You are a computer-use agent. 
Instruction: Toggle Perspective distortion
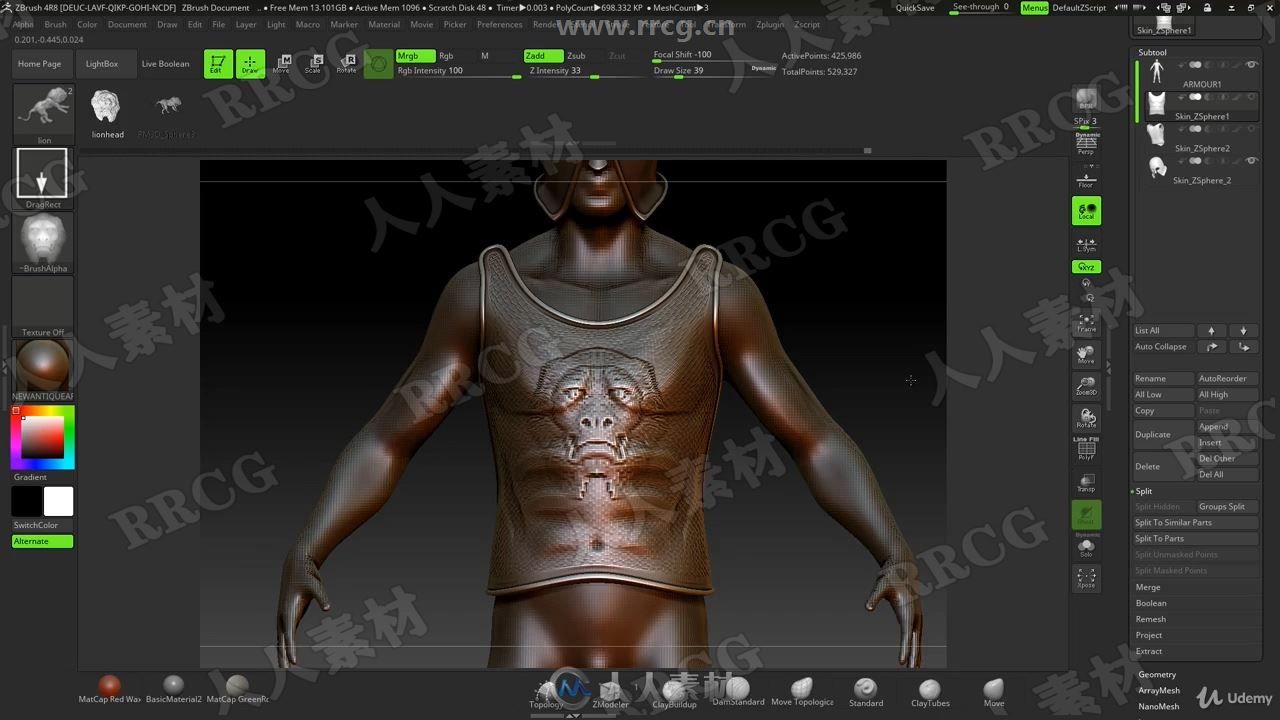coord(1086,146)
